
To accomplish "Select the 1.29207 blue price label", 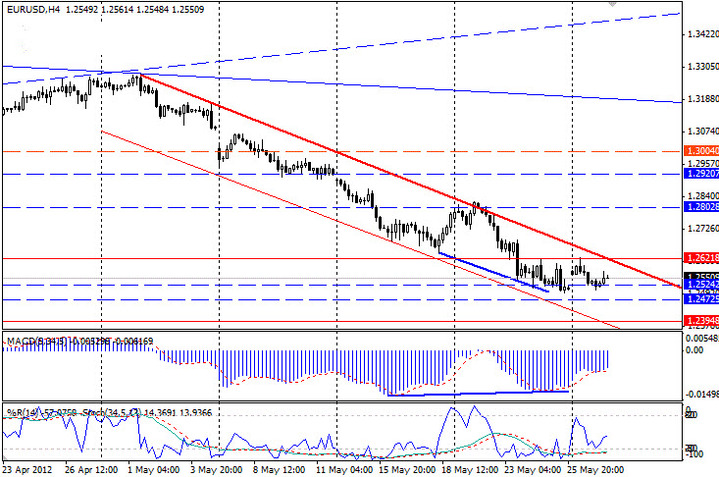I will (x=700, y=174).
